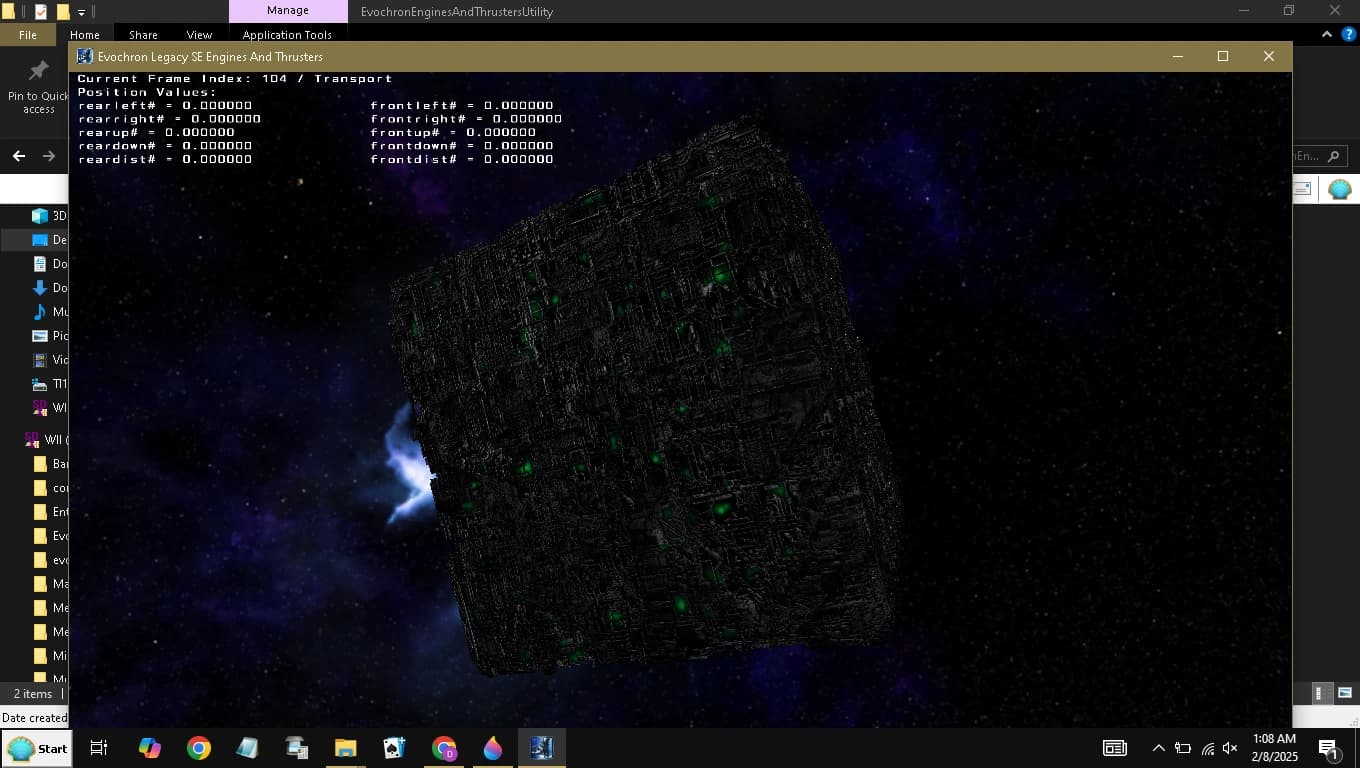Image resolution: width=1360 pixels, height=768 pixels.
Task: Open Customize Quick Access Toolbar dropdown
Action: 81,12
